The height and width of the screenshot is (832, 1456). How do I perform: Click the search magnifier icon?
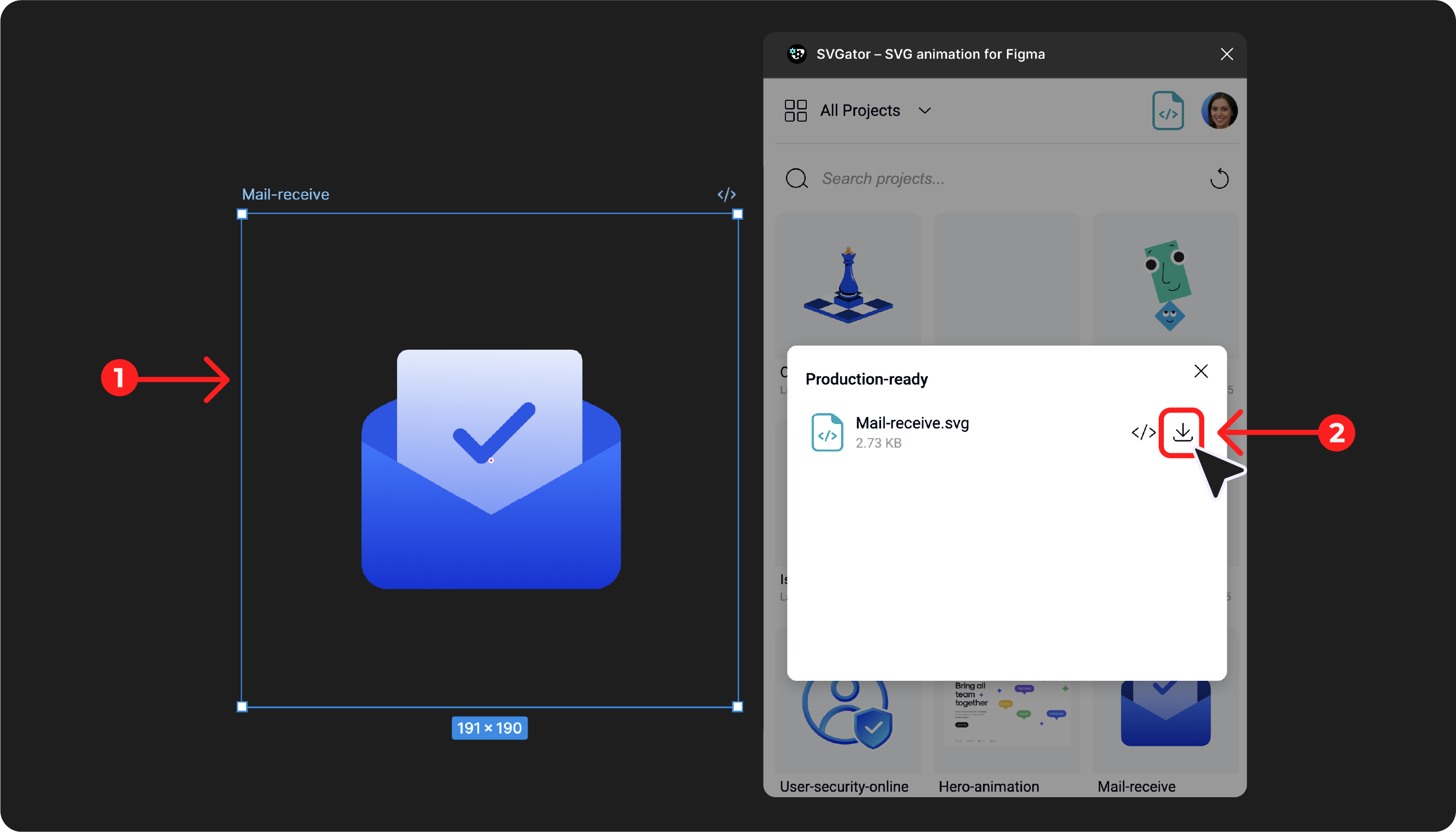point(796,179)
